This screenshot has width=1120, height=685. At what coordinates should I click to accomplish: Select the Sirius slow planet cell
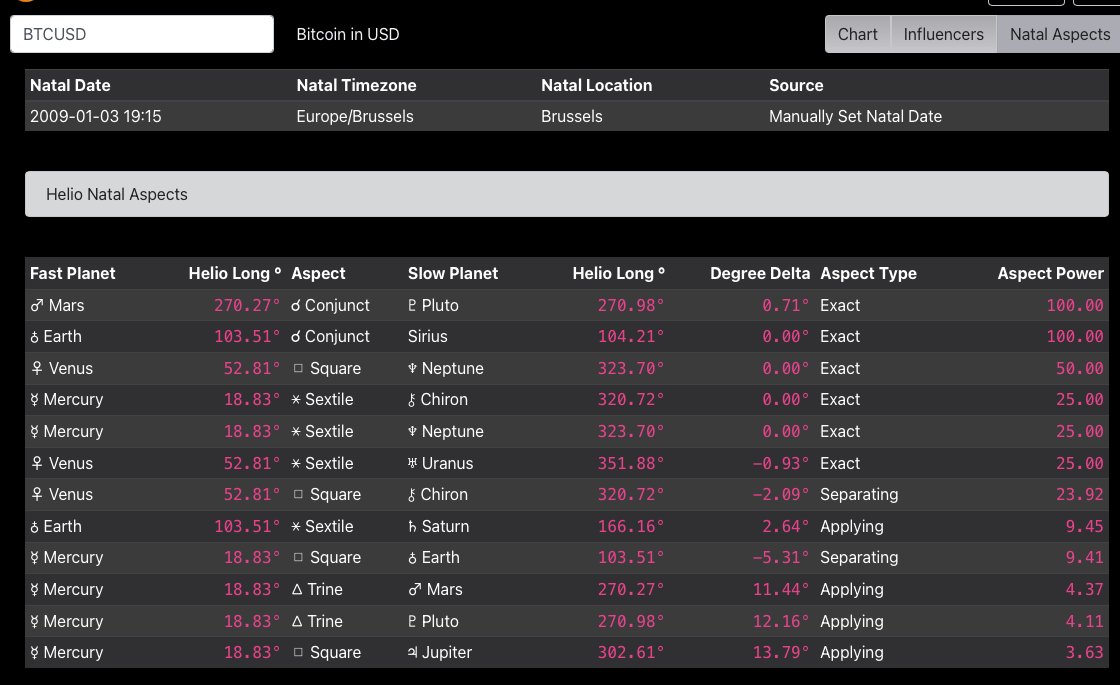[x=427, y=336]
